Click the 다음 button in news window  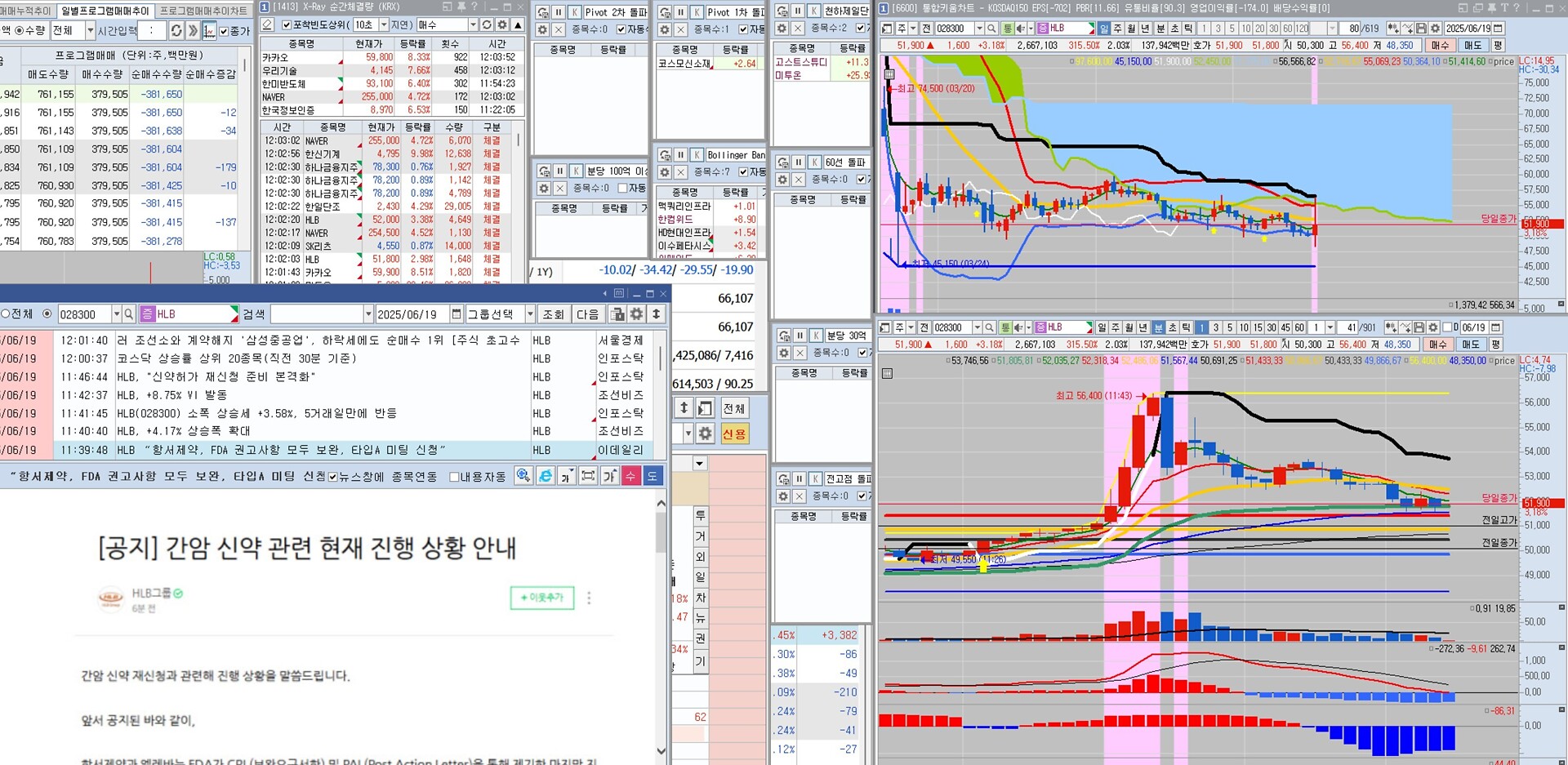tap(587, 314)
